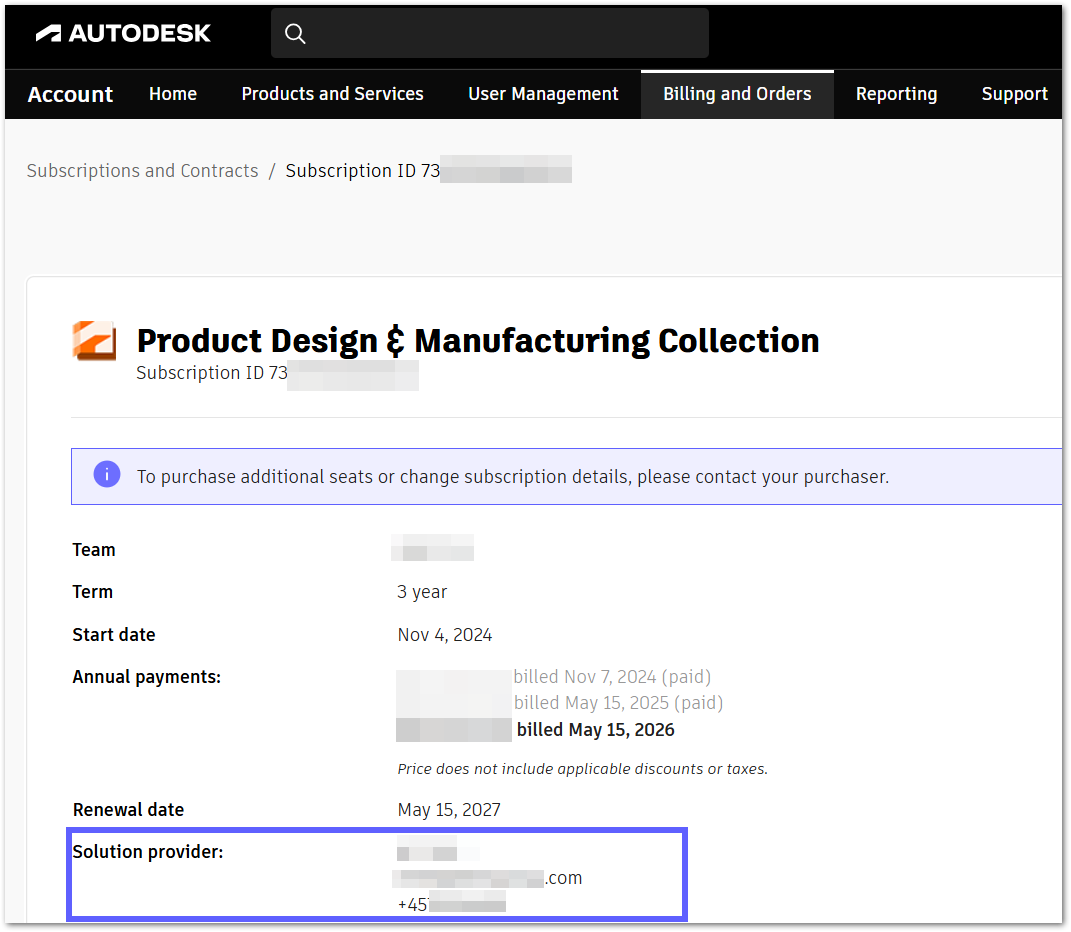The width and height of the screenshot is (1071, 932).
Task: Open the Support tab
Action: tap(1014, 93)
